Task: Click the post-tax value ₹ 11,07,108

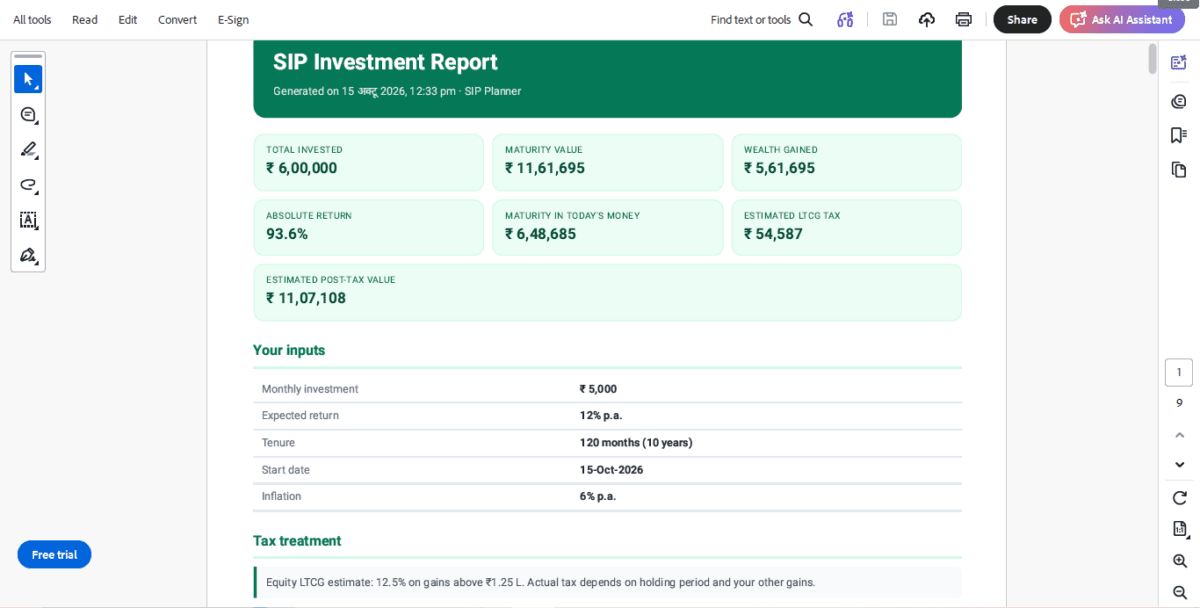Action: click(306, 298)
